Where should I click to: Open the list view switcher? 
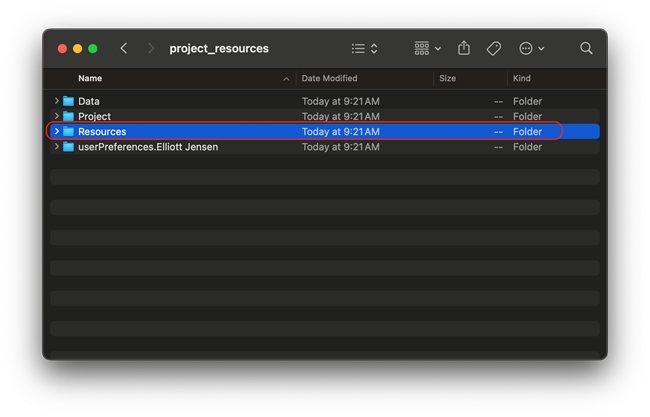click(x=364, y=48)
